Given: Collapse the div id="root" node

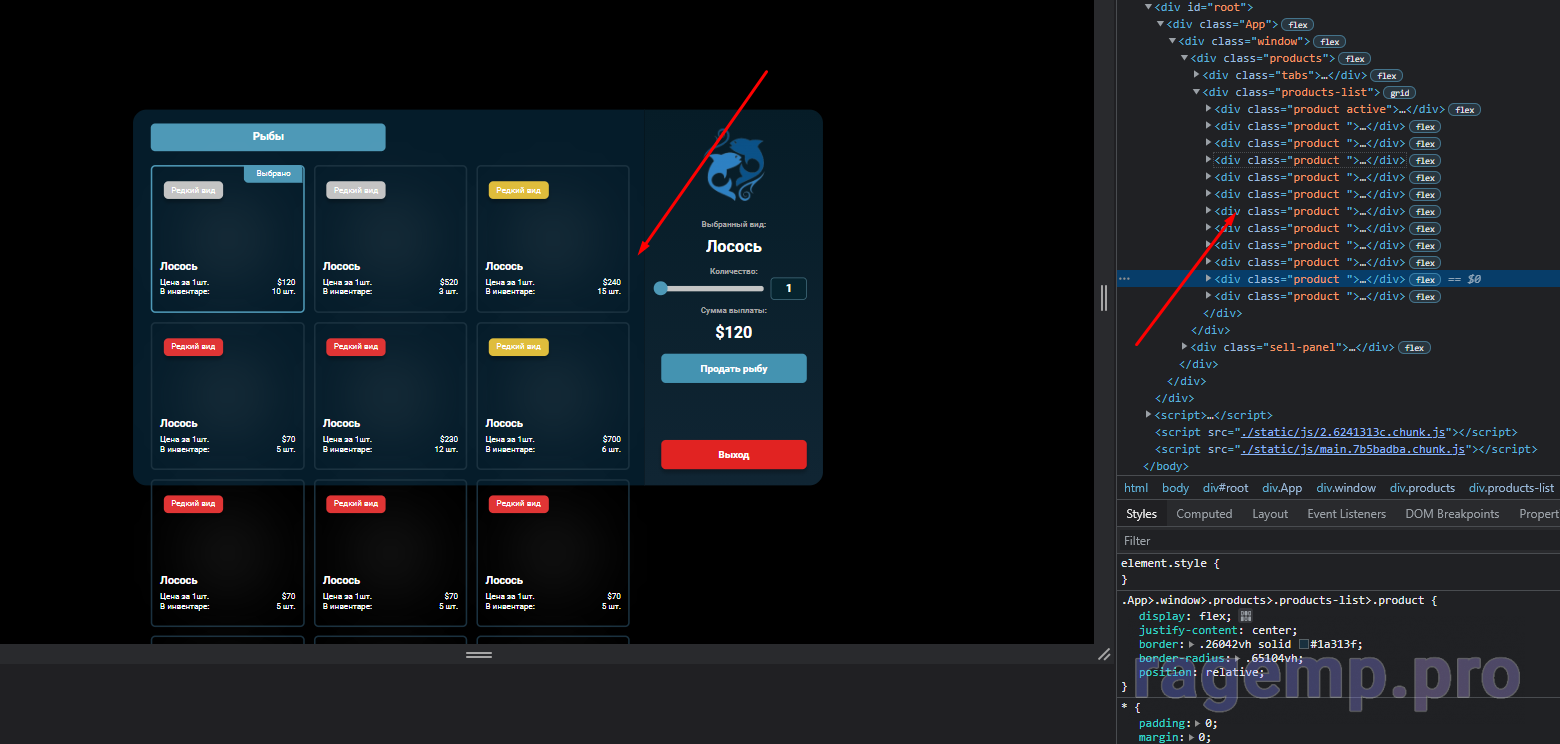Looking at the screenshot, I should pos(1148,7).
